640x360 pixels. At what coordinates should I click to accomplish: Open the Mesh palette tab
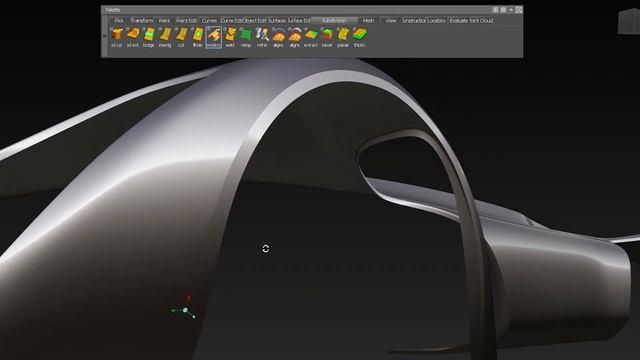coord(368,20)
